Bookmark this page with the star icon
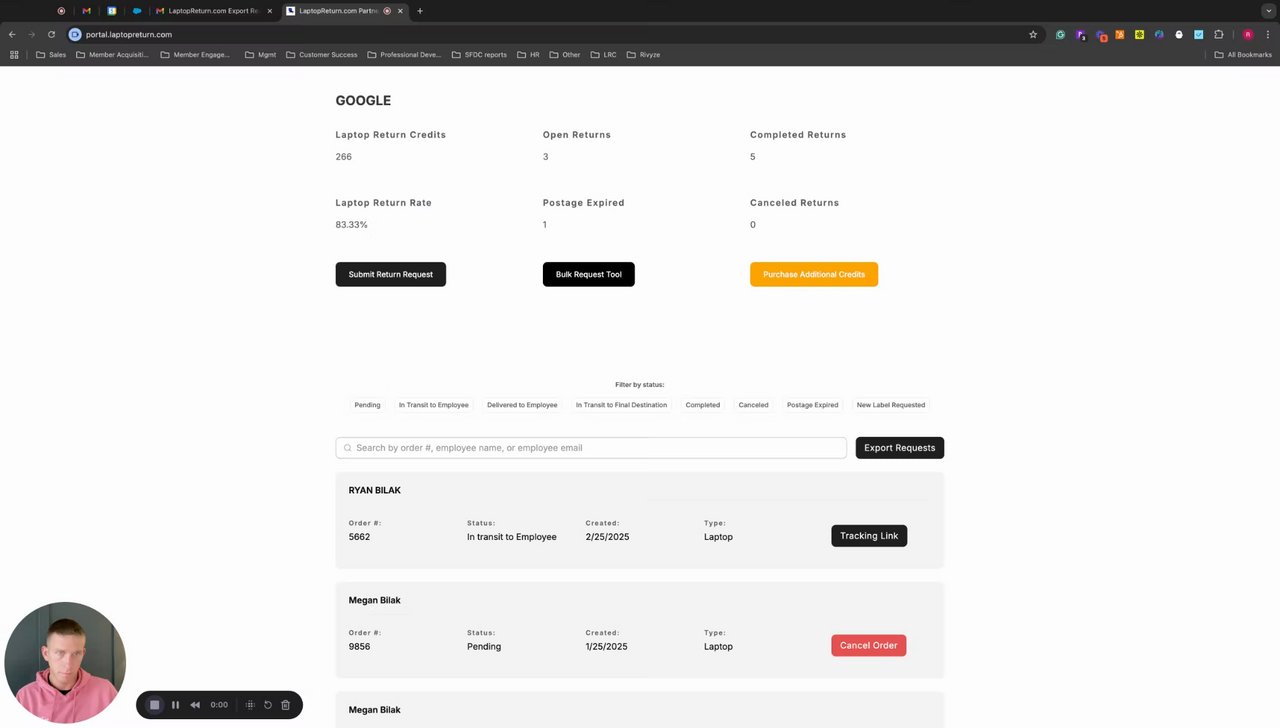 click(1033, 34)
